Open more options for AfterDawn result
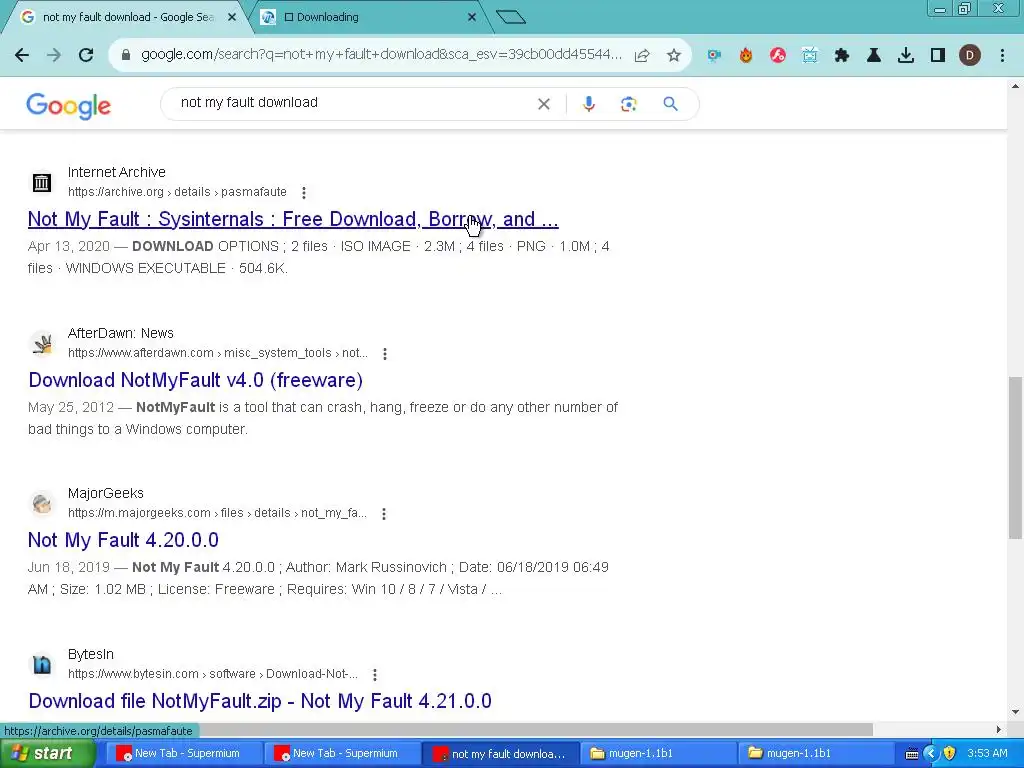Viewport: 1024px width, 768px height. [x=385, y=354]
